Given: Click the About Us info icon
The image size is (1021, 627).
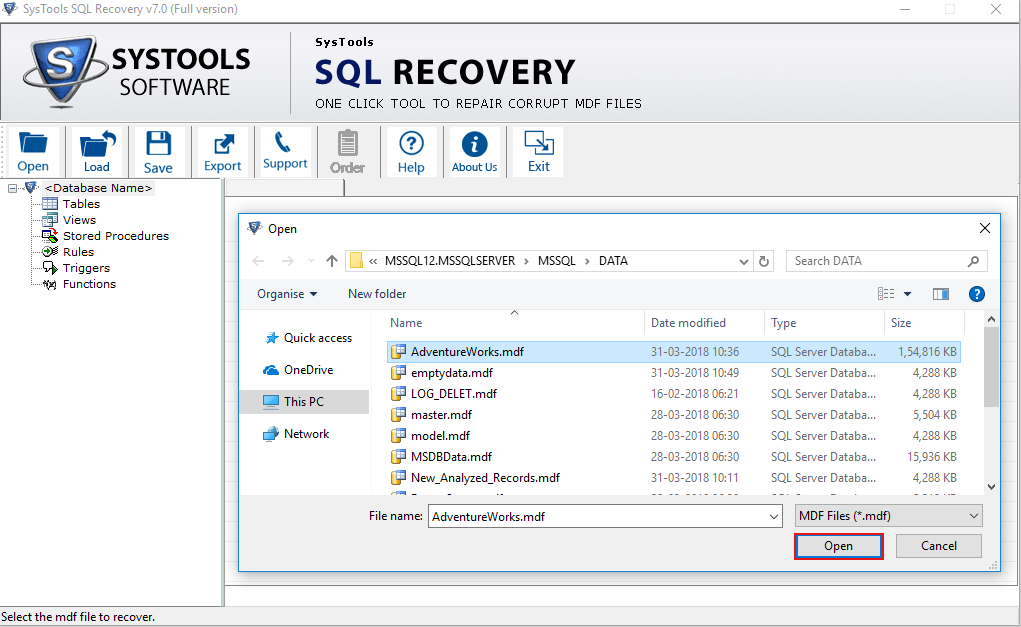Looking at the screenshot, I should click(475, 152).
